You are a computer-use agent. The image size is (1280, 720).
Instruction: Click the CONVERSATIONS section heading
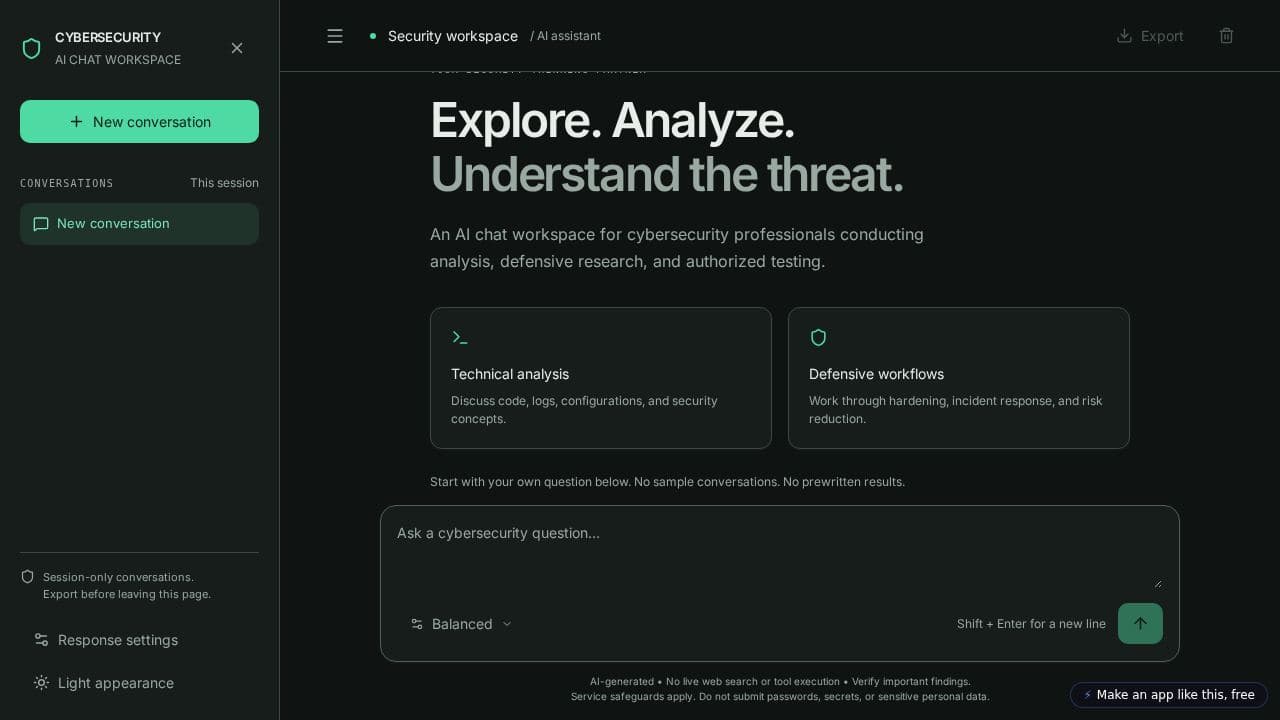click(x=67, y=183)
